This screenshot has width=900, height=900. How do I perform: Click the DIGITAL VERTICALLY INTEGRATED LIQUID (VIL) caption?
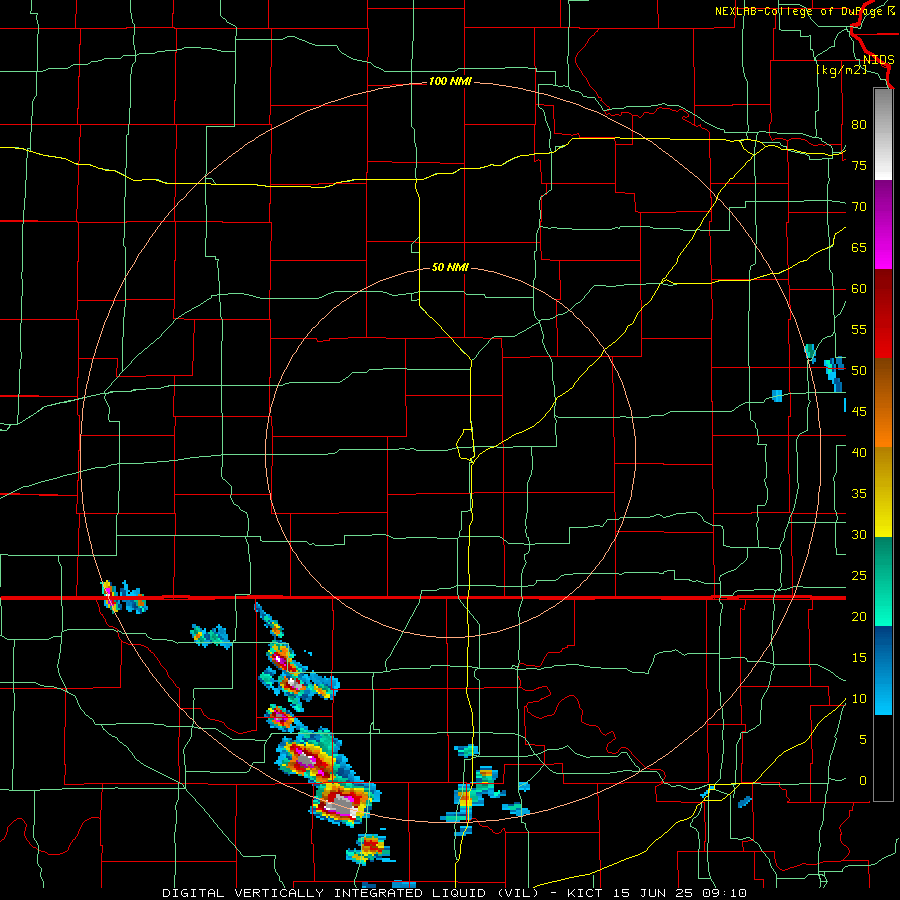click(x=351, y=893)
